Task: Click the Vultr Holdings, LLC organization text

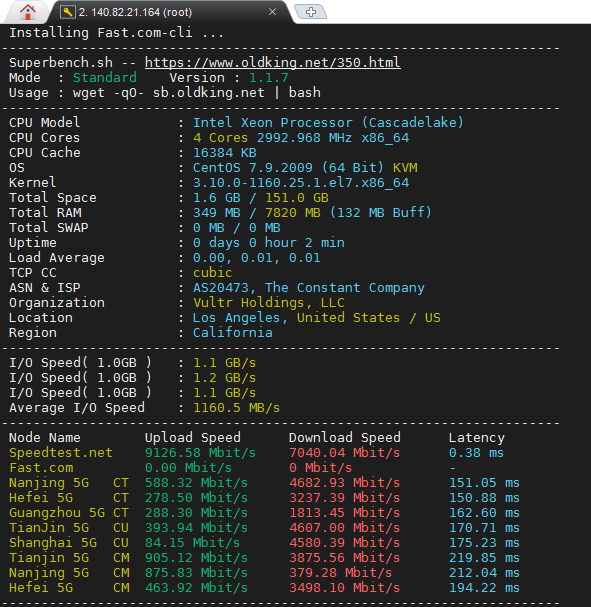Action: click(x=269, y=302)
